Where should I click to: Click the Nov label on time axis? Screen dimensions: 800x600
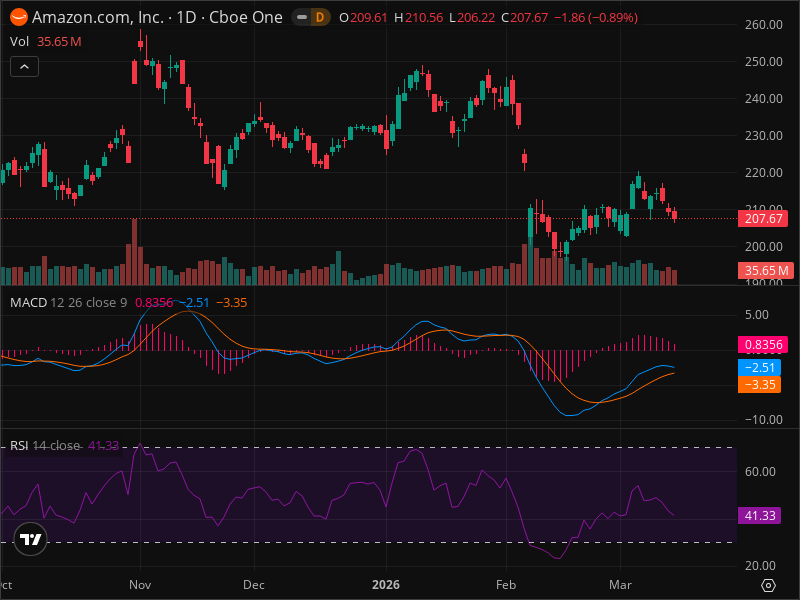click(140, 585)
